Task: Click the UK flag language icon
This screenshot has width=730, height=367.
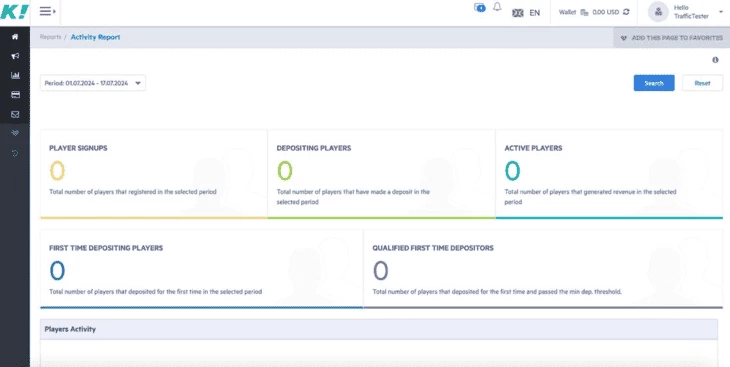Action: (518, 13)
